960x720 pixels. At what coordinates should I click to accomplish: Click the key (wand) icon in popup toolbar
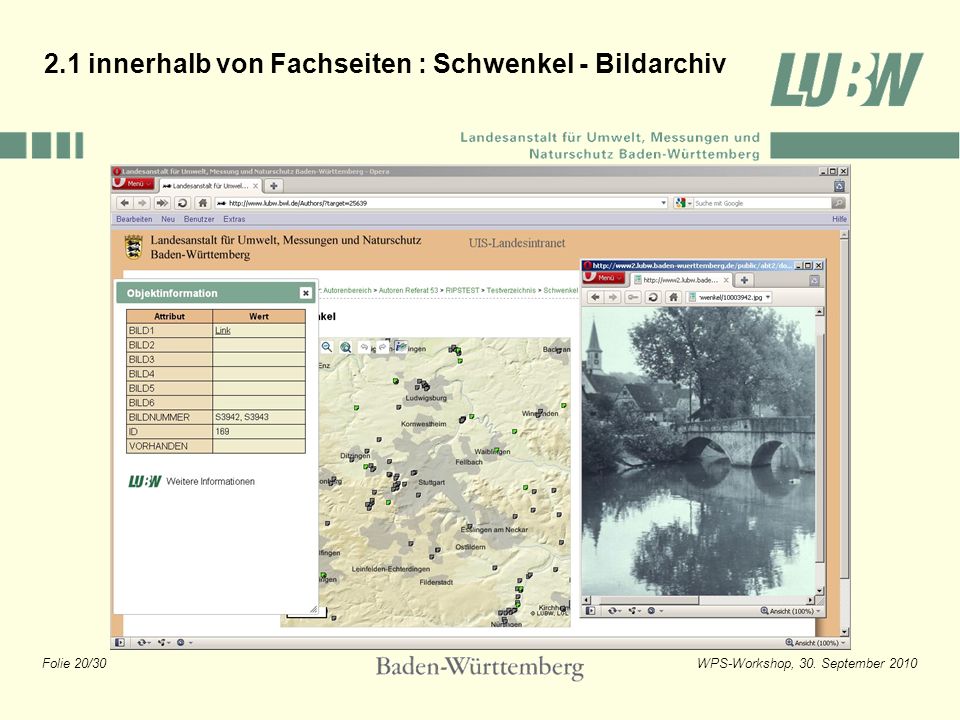pos(633,298)
